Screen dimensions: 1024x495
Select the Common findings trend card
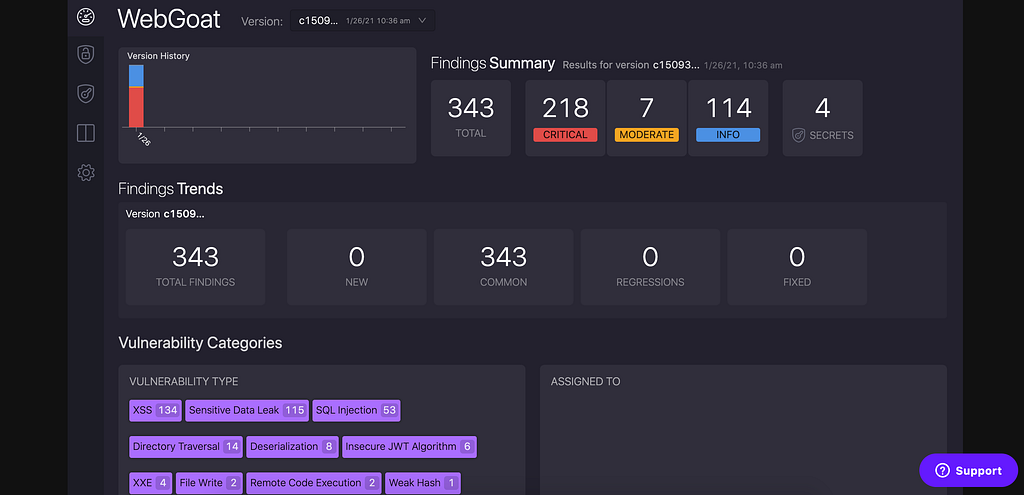(504, 266)
